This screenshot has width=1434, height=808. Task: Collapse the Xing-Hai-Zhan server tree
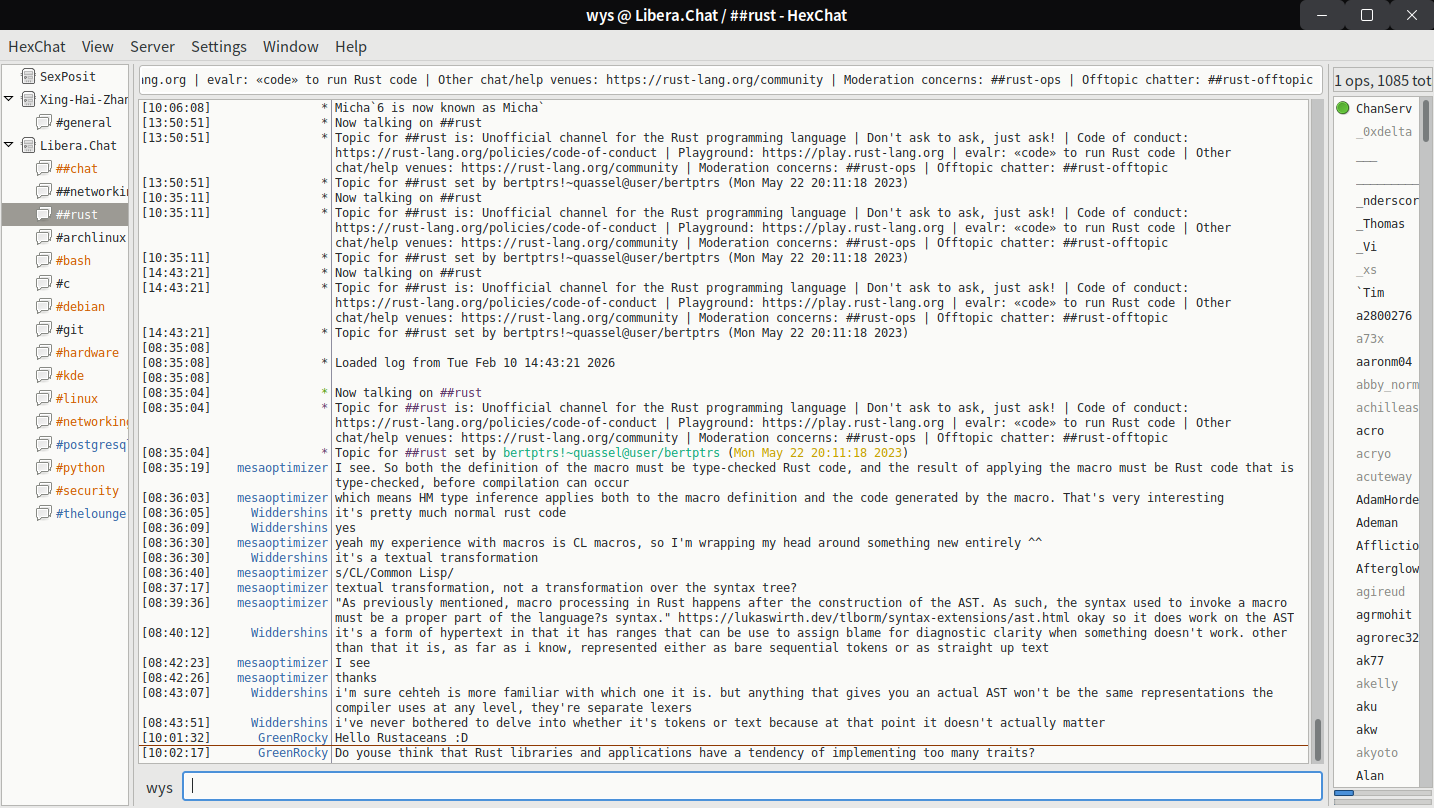click(9, 99)
